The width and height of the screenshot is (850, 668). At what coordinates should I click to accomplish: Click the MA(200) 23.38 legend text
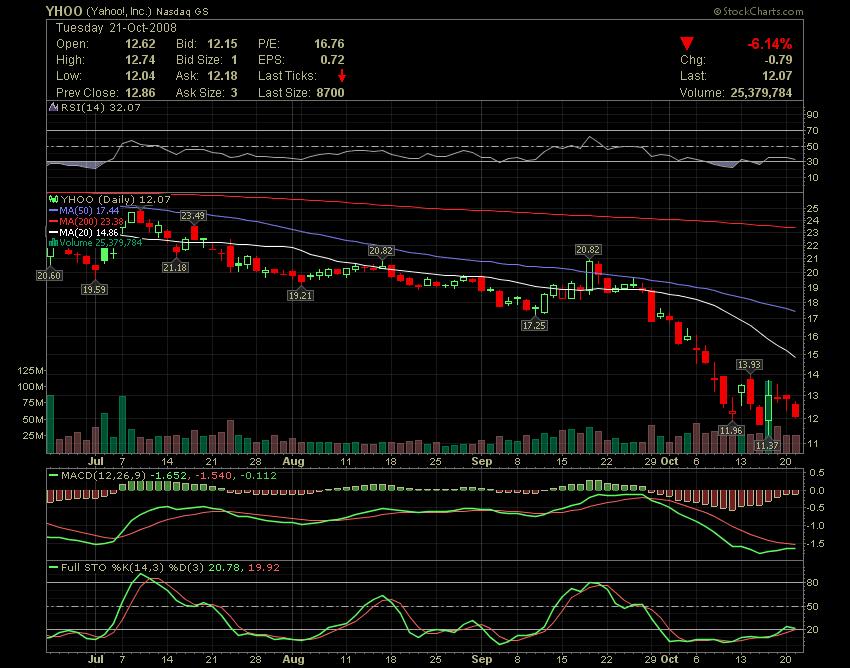click(x=92, y=221)
